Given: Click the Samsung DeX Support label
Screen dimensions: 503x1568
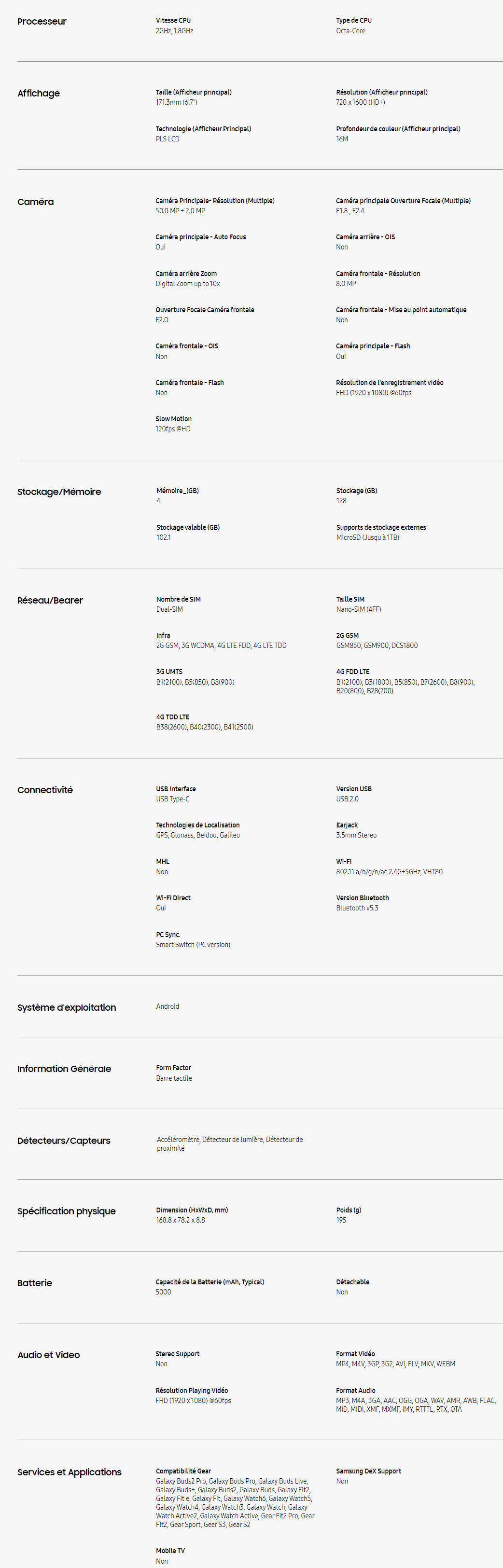Looking at the screenshot, I should click(368, 1471).
